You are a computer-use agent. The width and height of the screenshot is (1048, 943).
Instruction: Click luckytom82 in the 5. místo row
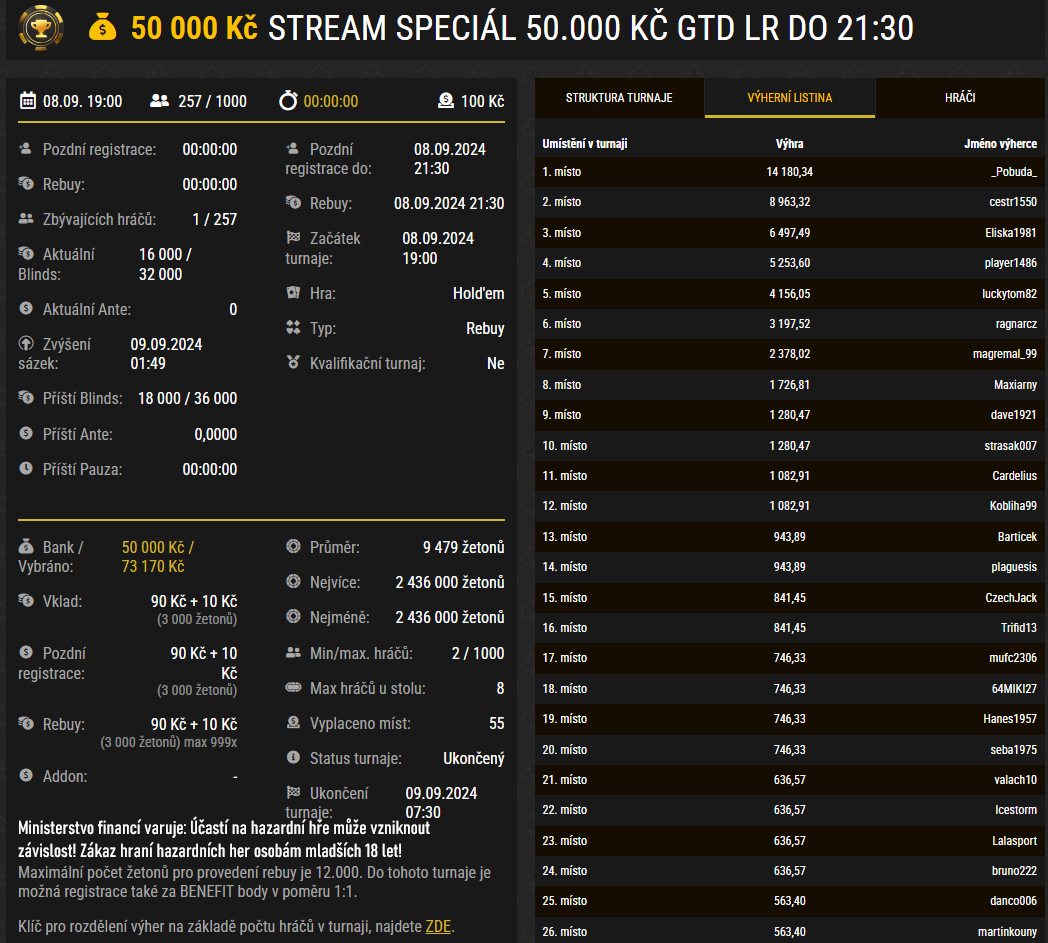coord(1009,293)
